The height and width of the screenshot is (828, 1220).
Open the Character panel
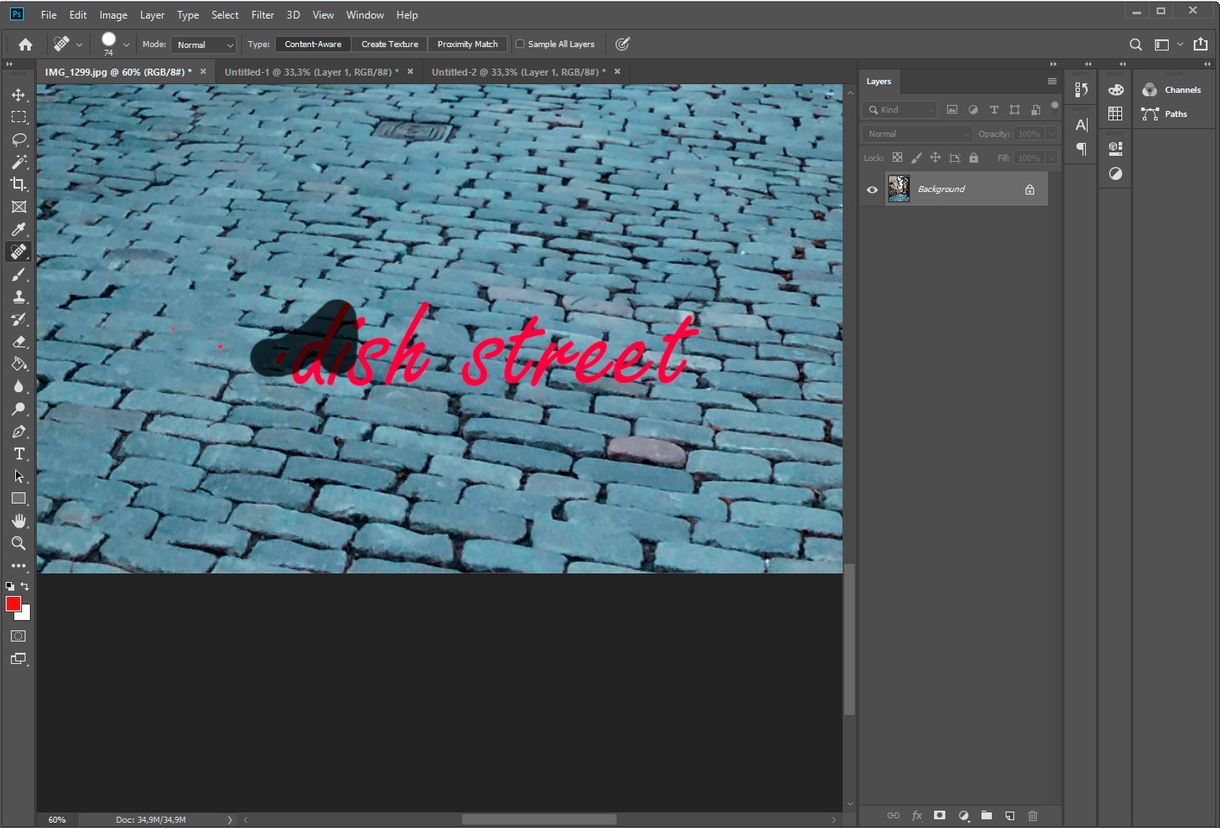(1081, 125)
